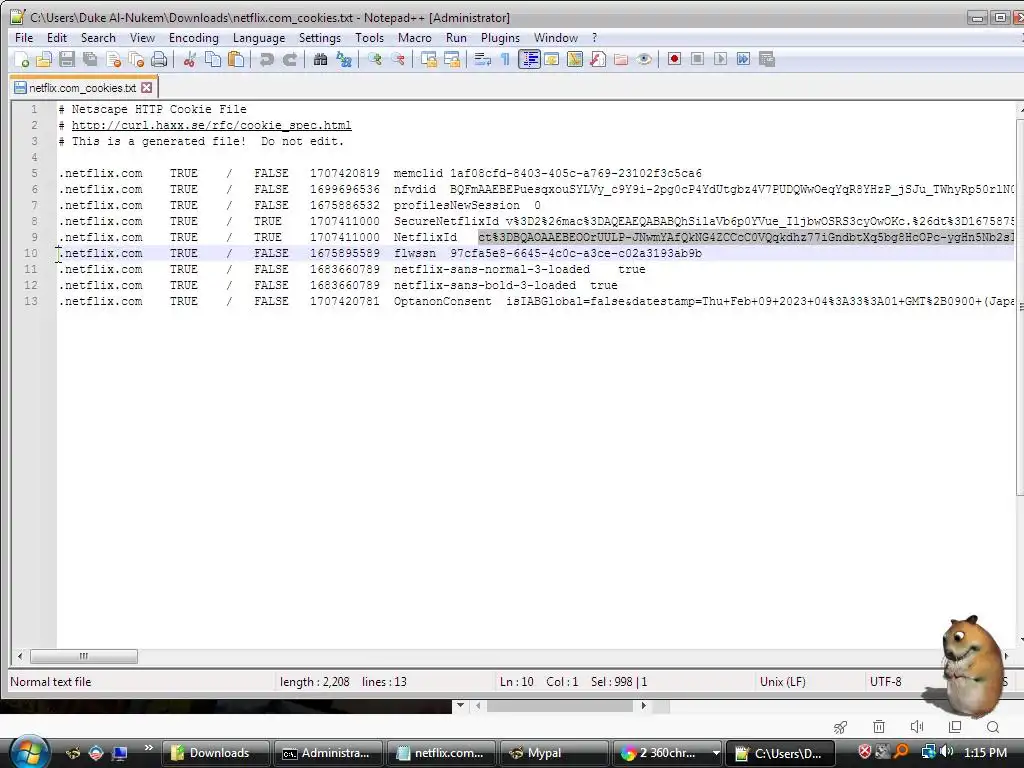The image size is (1024, 768).
Task: Open the Language menu
Action: pos(259,38)
